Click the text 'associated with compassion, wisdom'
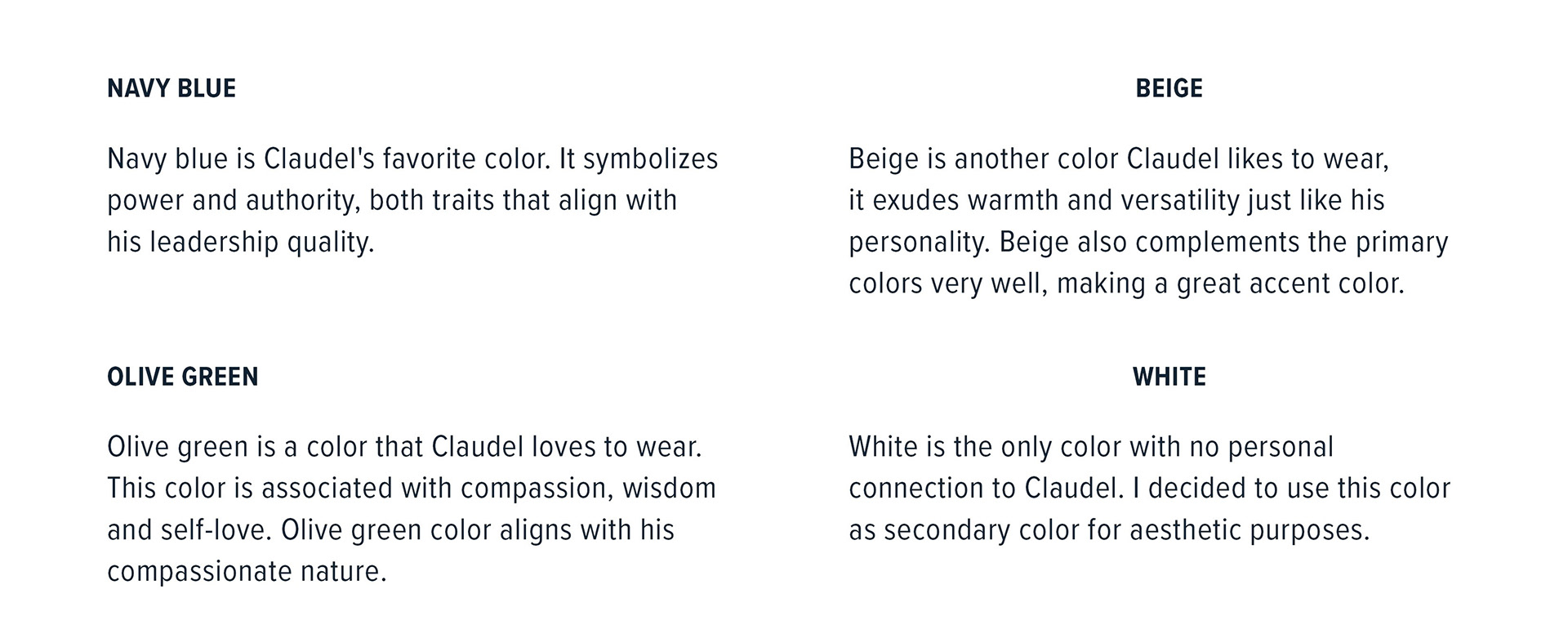This screenshot has height=643, width=1568. click(x=488, y=489)
